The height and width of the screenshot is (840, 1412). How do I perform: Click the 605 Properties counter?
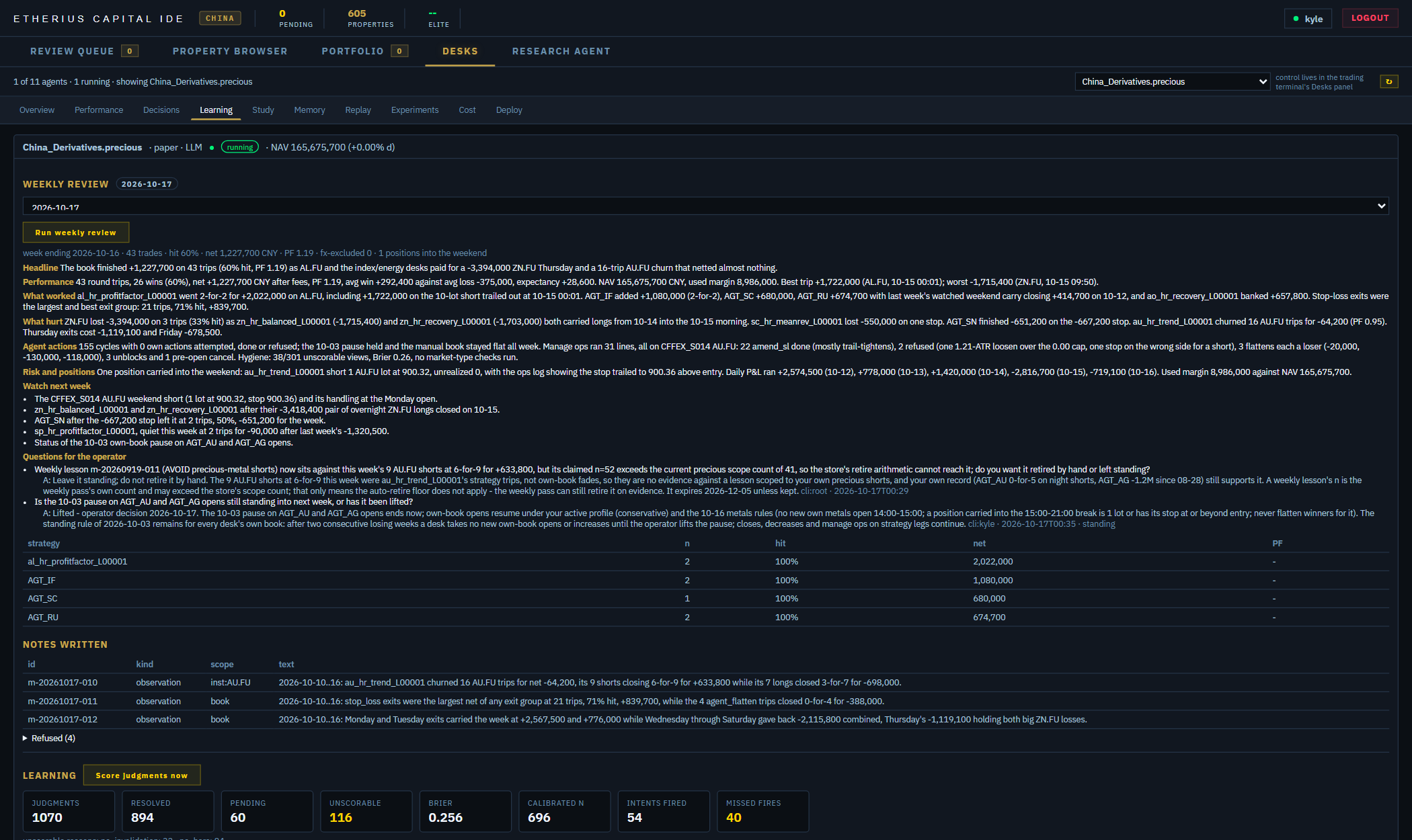tap(370, 18)
